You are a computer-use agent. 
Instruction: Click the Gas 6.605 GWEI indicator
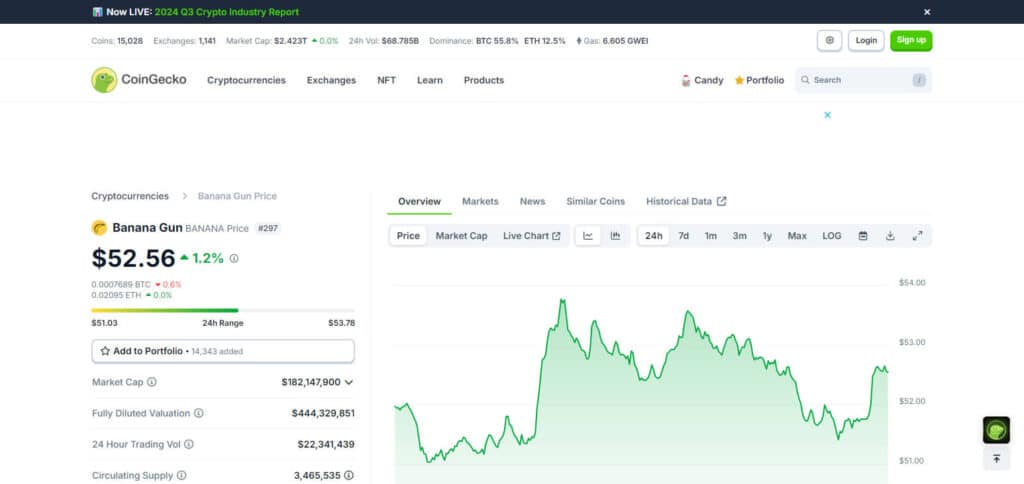pyautogui.click(x=612, y=40)
